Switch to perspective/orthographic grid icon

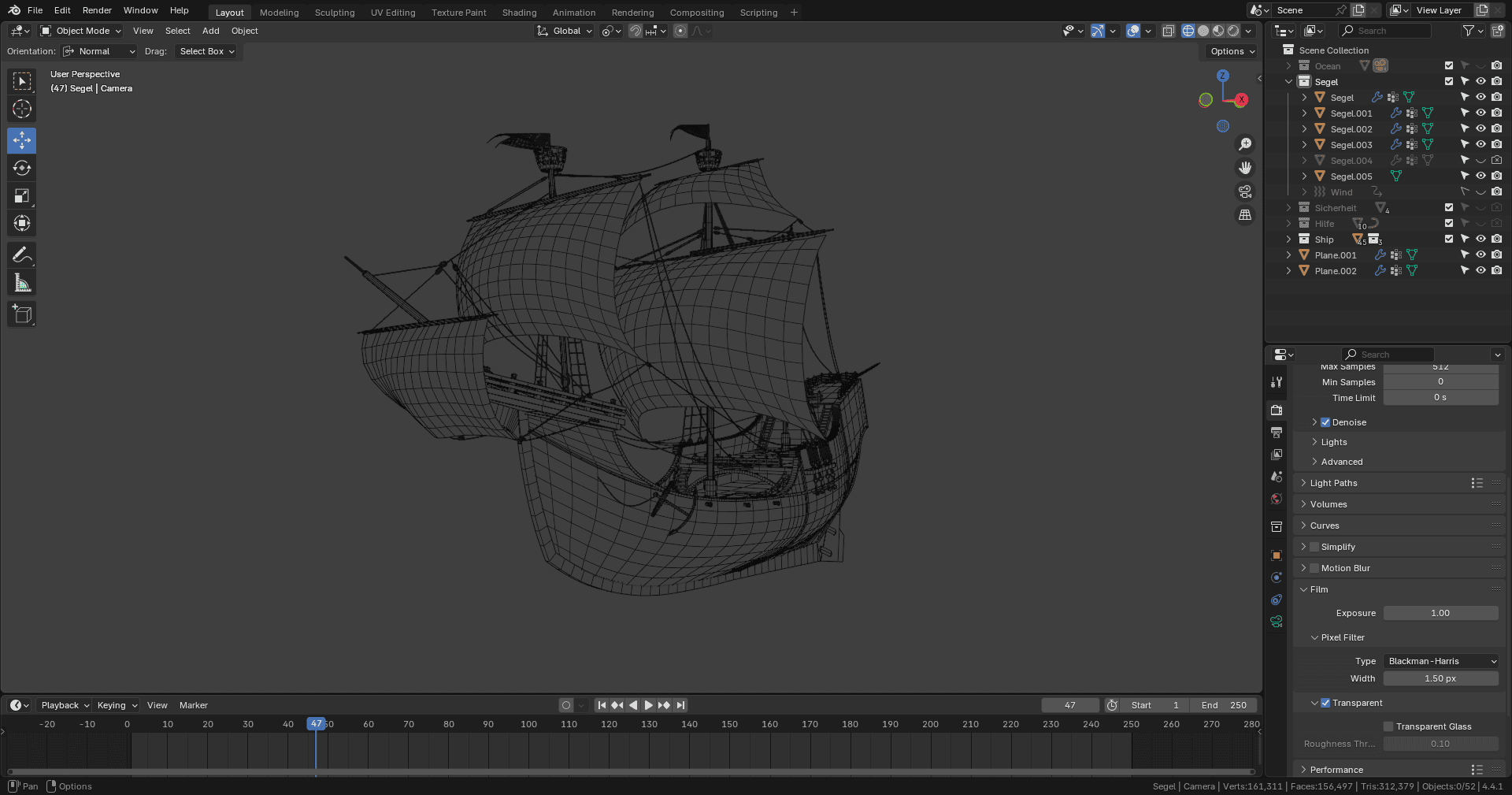tap(1245, 215)
